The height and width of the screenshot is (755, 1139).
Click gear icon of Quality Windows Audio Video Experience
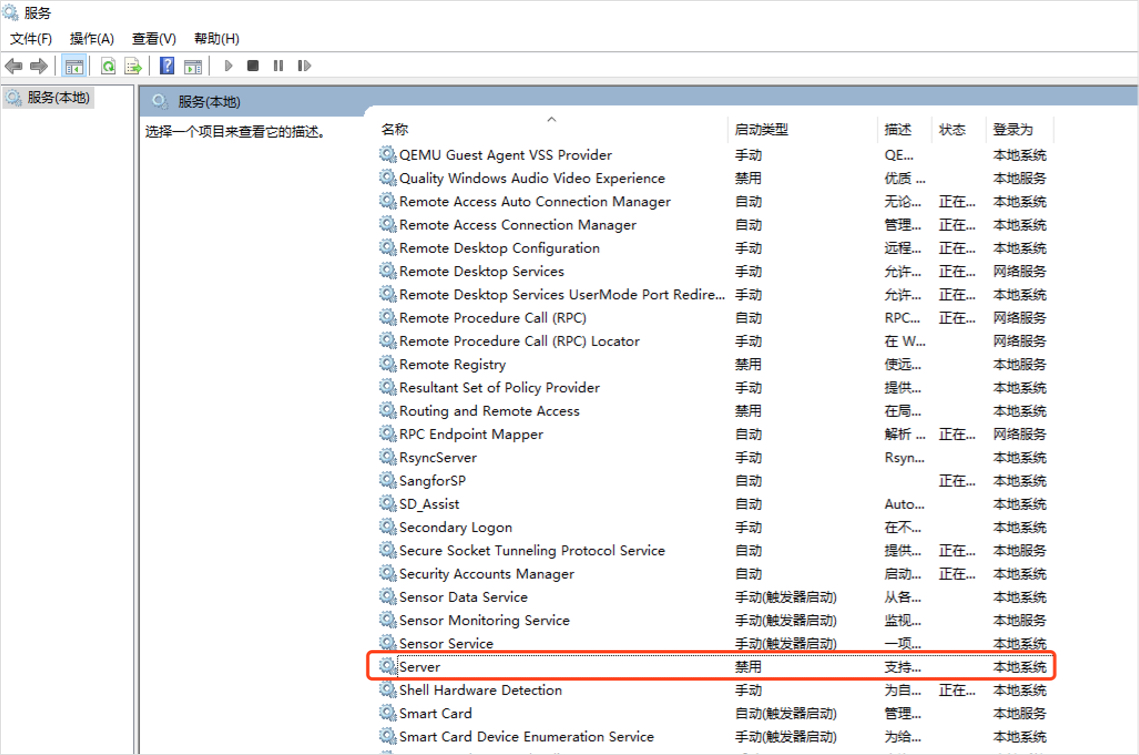pyautogui.click(x=388, y=177)
